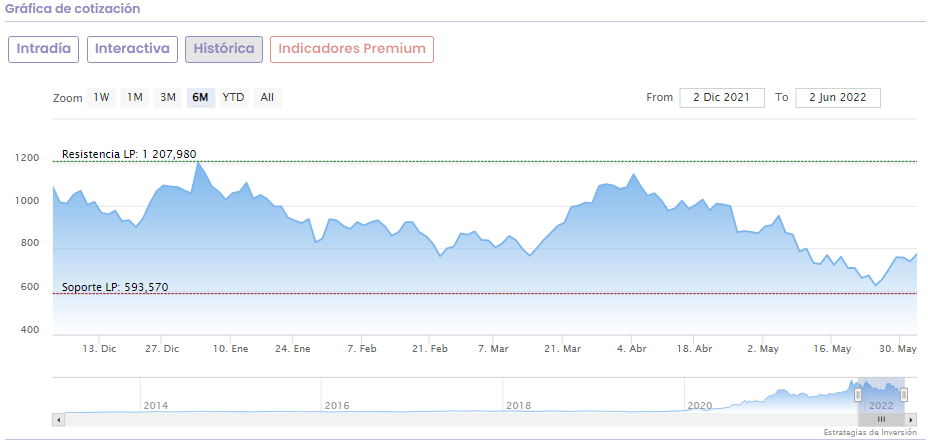The width and height of the screenshot is (928, 447).
Task: Choose the 3M zoom option
Action: 168,98
